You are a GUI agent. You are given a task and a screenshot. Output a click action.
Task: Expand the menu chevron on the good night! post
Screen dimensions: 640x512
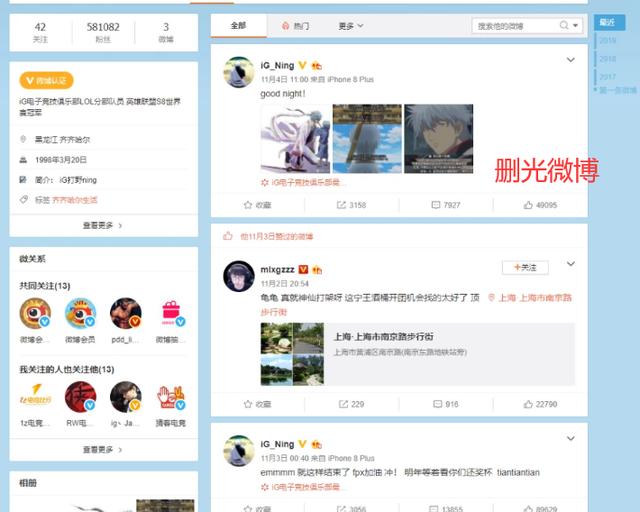click(571, 60)
